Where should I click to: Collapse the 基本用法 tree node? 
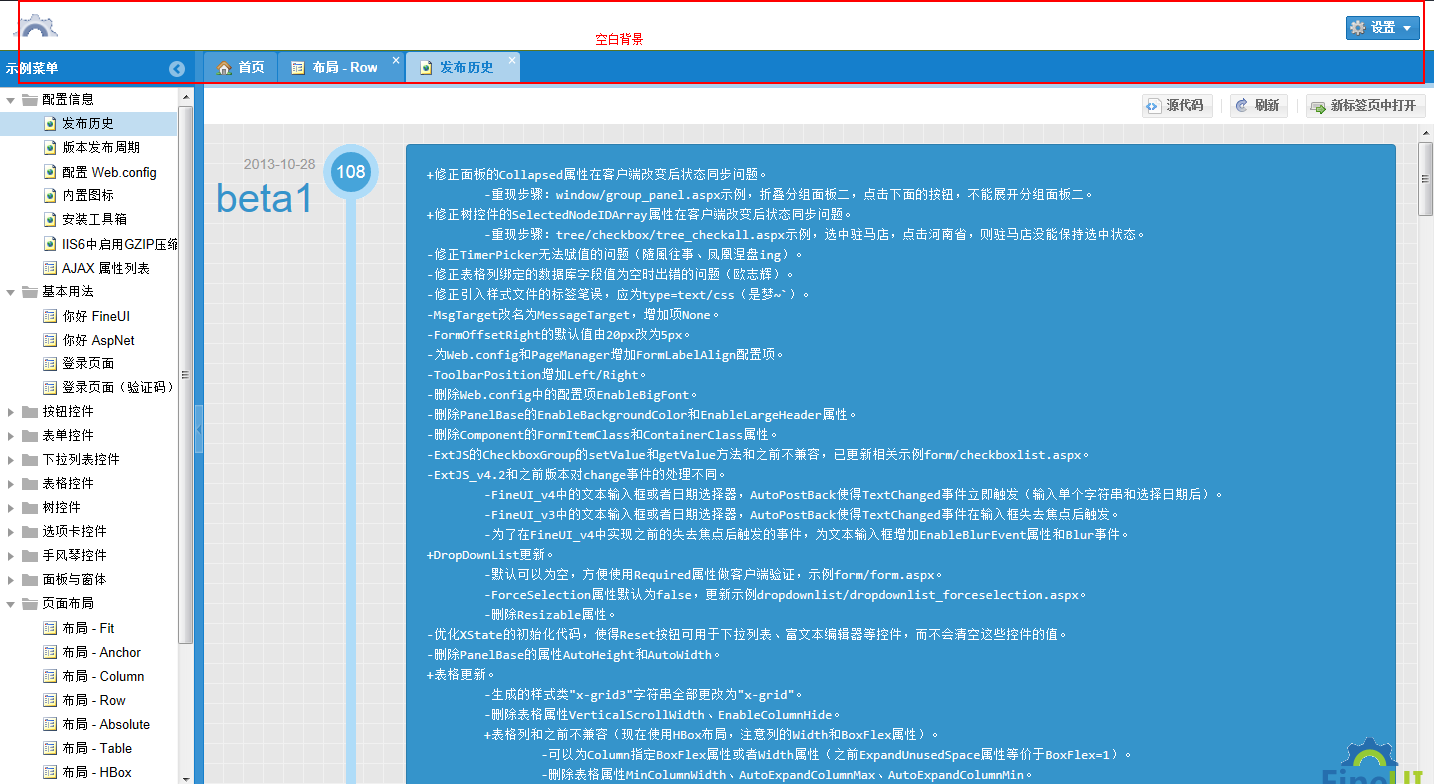(11, 291)
